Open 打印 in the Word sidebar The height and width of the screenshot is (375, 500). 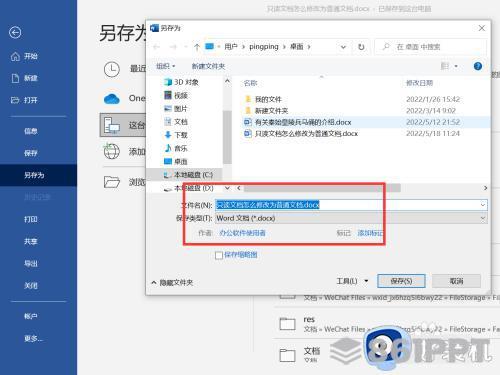coord(31,219)
